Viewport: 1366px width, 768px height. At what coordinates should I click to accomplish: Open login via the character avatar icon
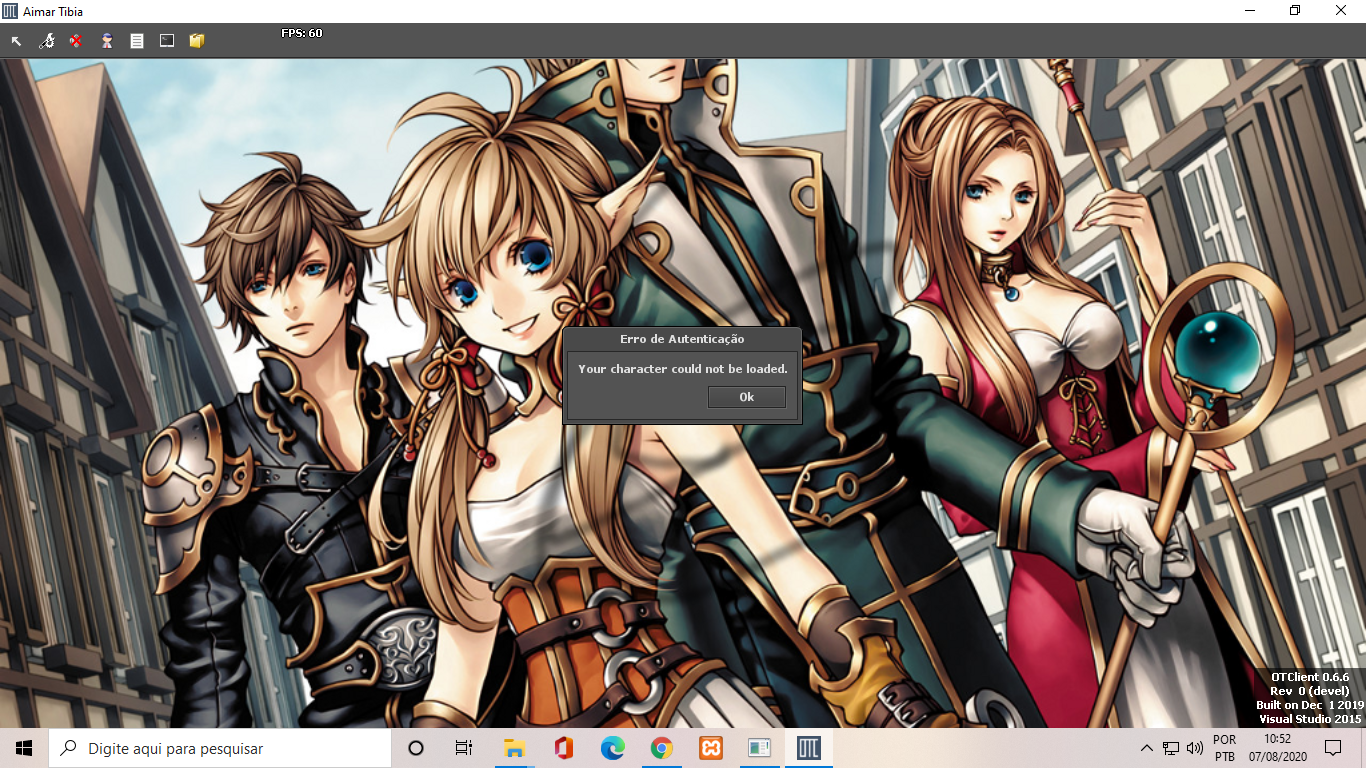click(x=106, y=41)
